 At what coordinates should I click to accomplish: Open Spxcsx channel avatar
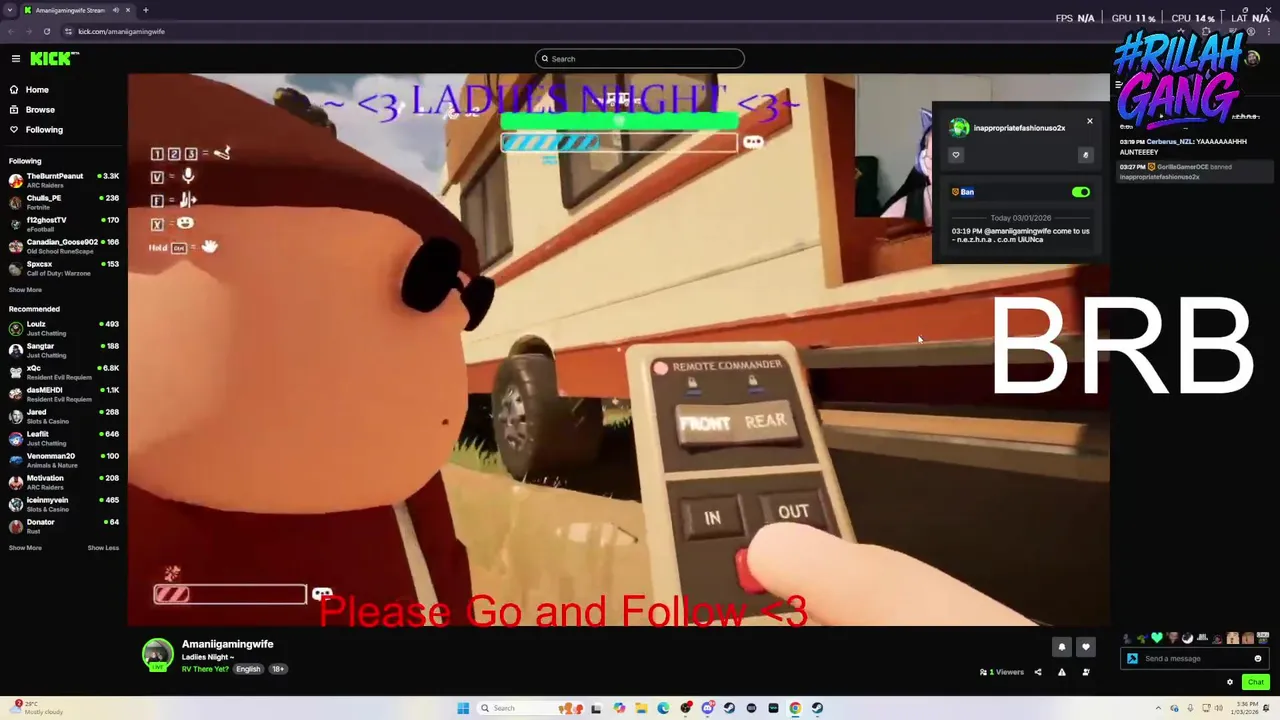[x=16, y=268]
